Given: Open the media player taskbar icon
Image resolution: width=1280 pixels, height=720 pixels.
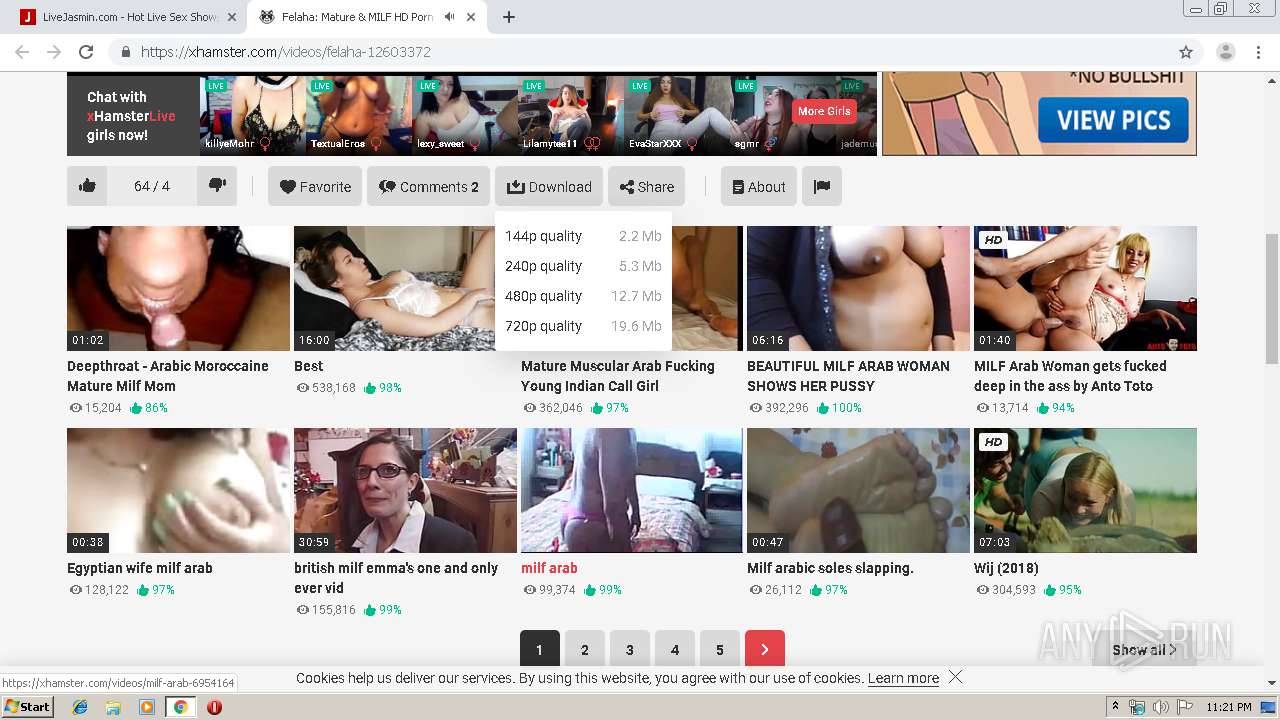Looking at the screenshot, I should [x=147, y=707].
